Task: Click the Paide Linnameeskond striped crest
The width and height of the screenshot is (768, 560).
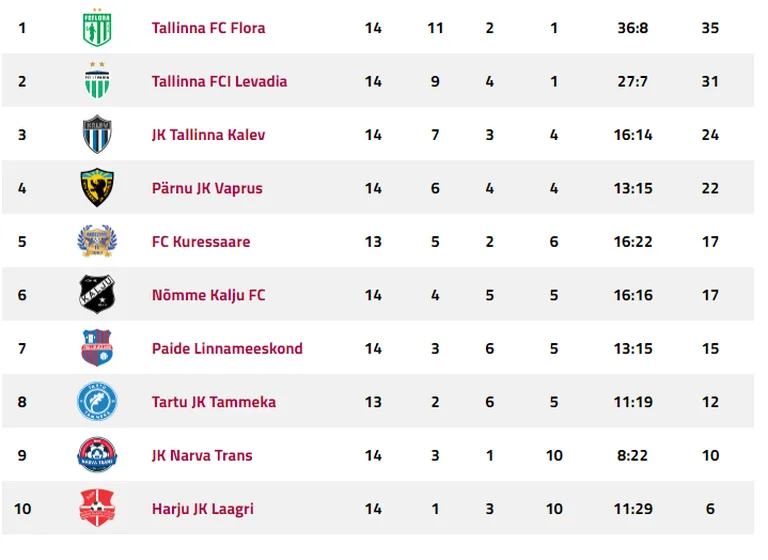Action: (x=97, y=347)
